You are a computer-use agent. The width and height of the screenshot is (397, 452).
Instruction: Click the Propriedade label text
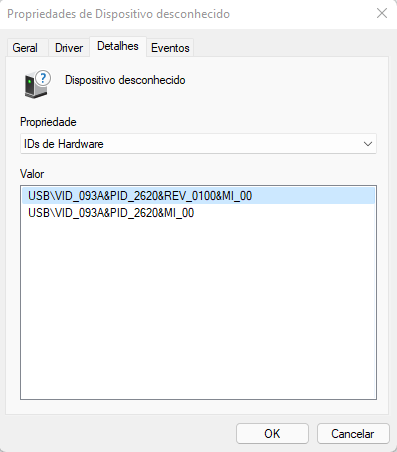(48, 122)
